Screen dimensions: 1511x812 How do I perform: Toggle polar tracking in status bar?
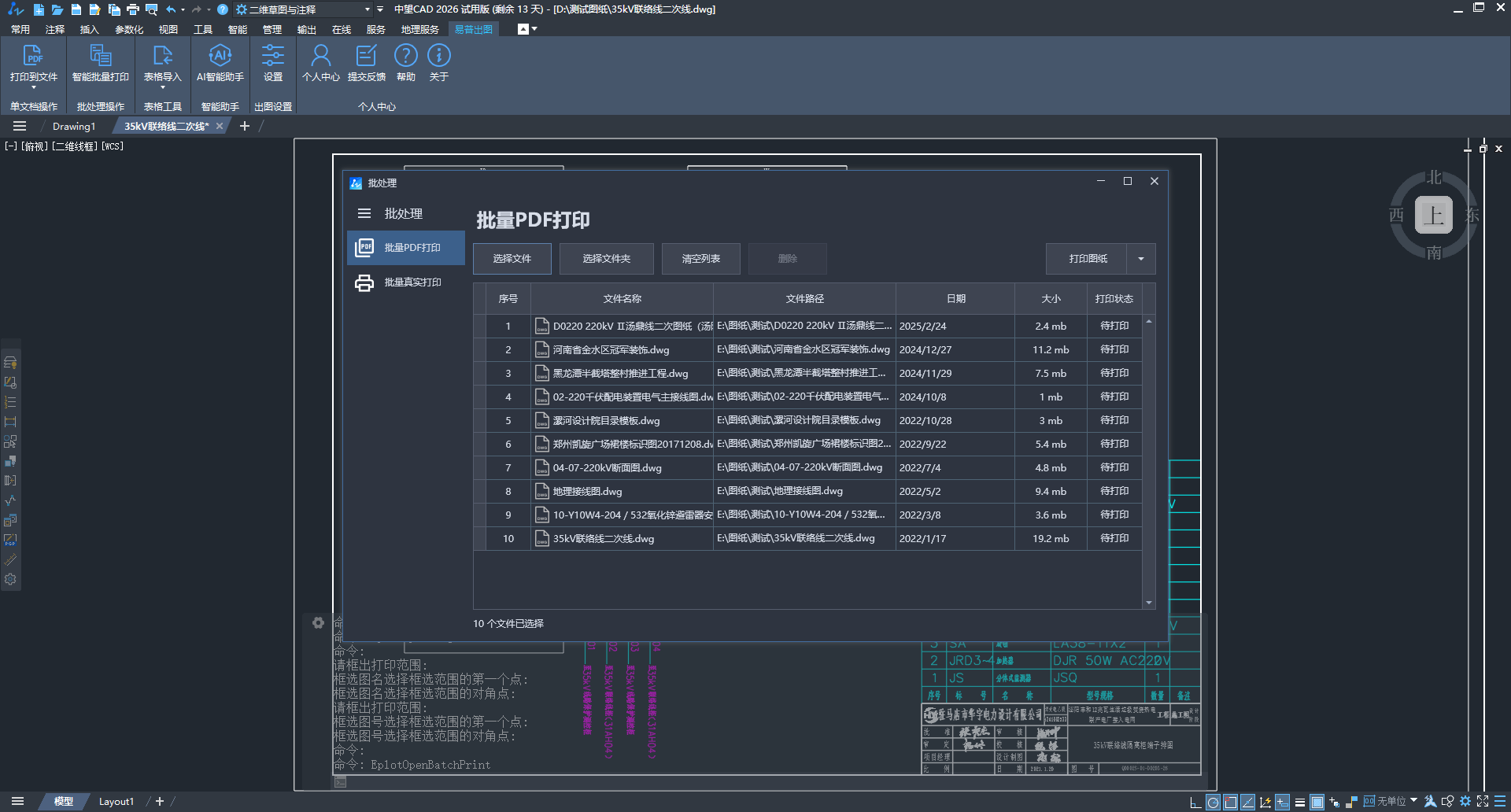tap(1213, 802)
